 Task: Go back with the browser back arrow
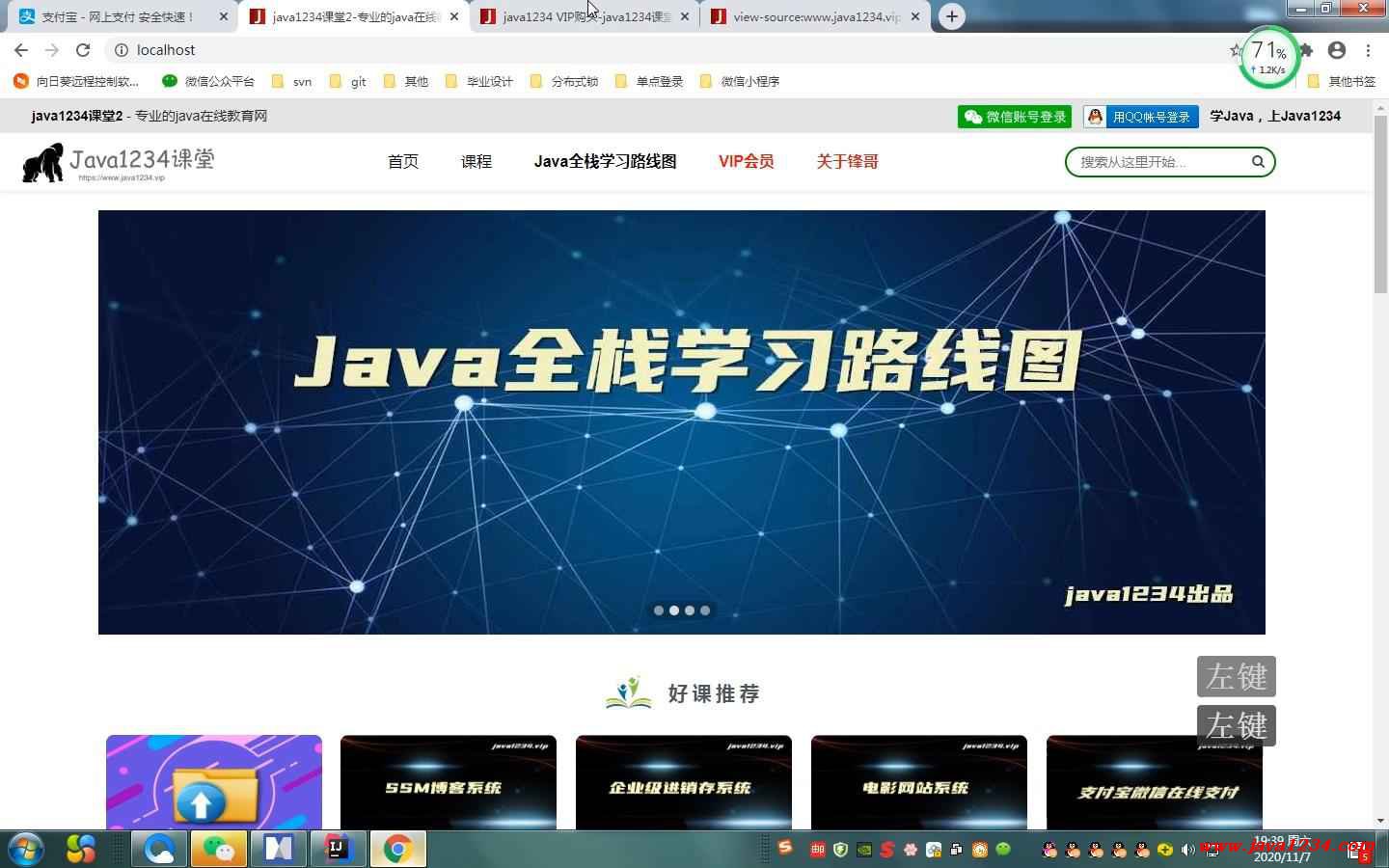point(21,50)
